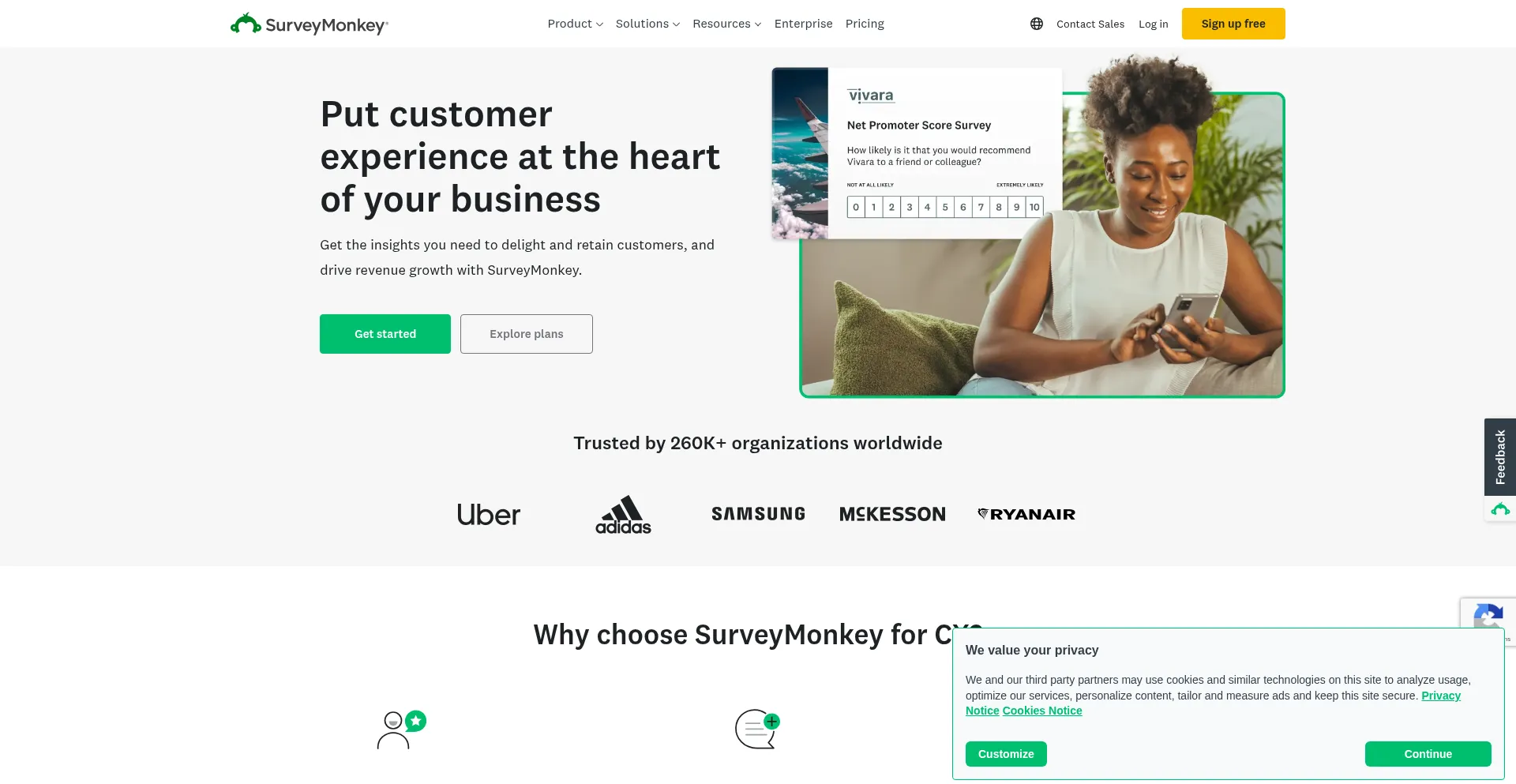Click the SurveyMonkey logo in header
1516x784 pixels.
(x=309, y=24)
